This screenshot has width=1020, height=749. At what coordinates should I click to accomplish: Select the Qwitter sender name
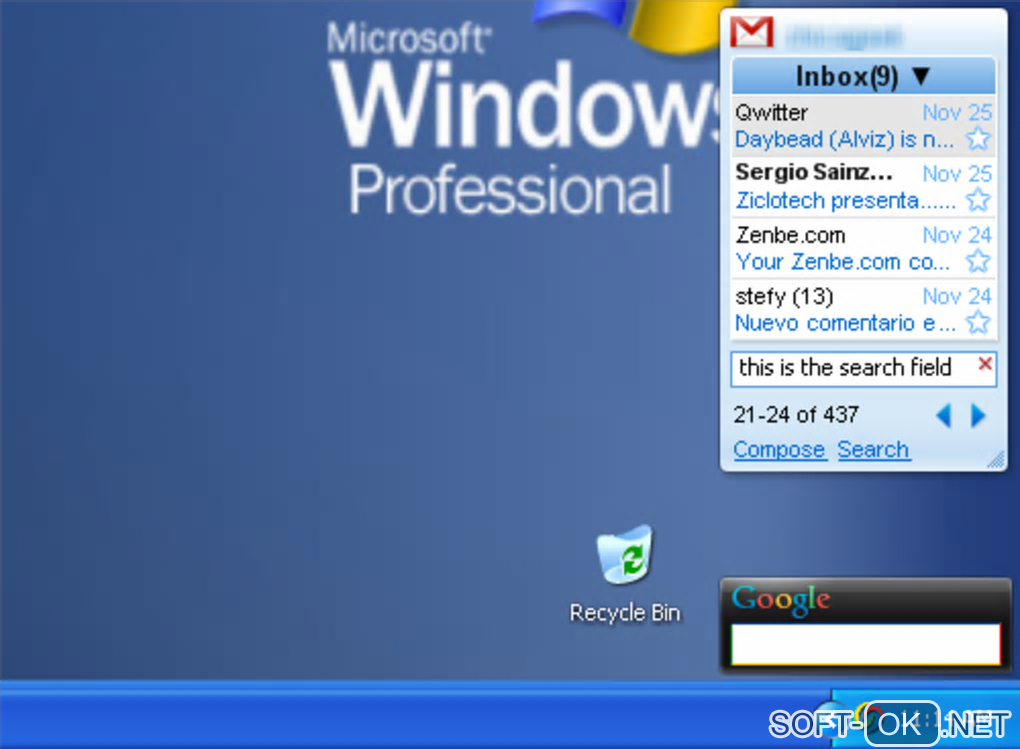point(772,113)
